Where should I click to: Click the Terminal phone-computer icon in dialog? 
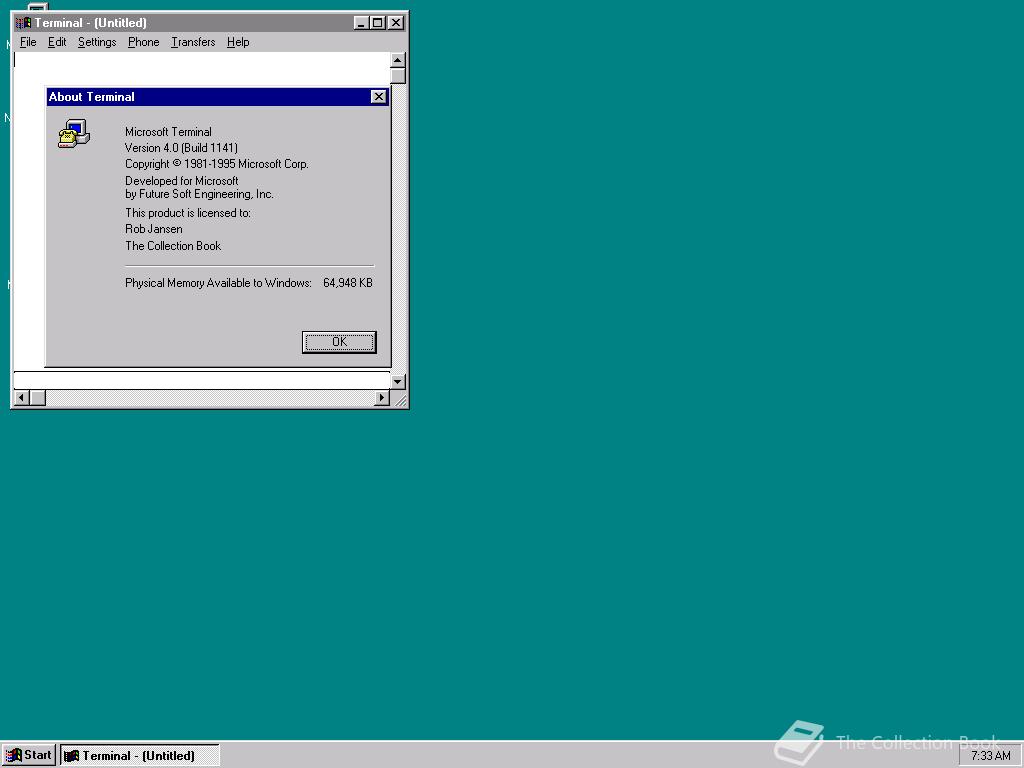point(74,133)
